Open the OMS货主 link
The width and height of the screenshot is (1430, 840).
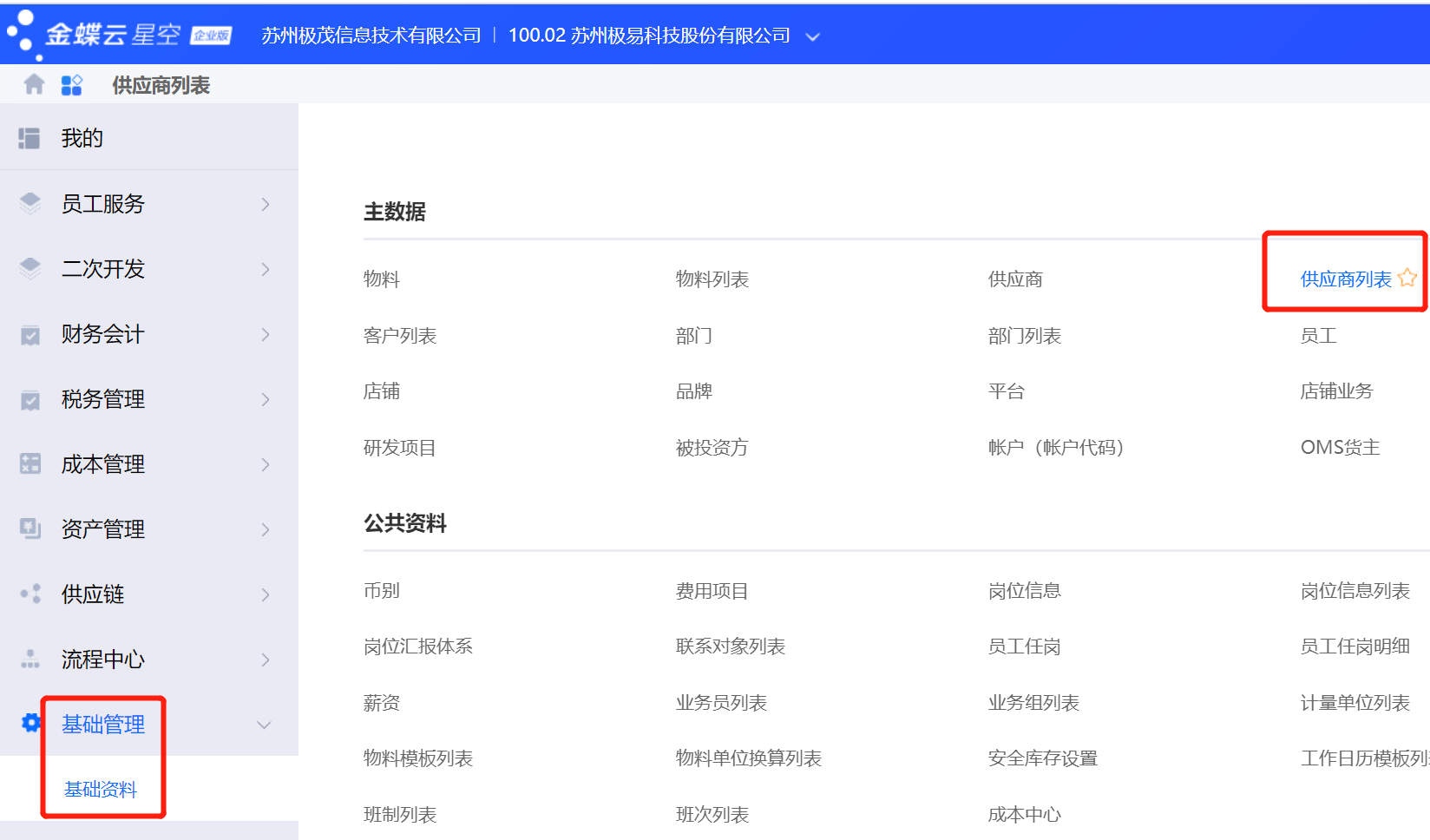(1341, 448)
